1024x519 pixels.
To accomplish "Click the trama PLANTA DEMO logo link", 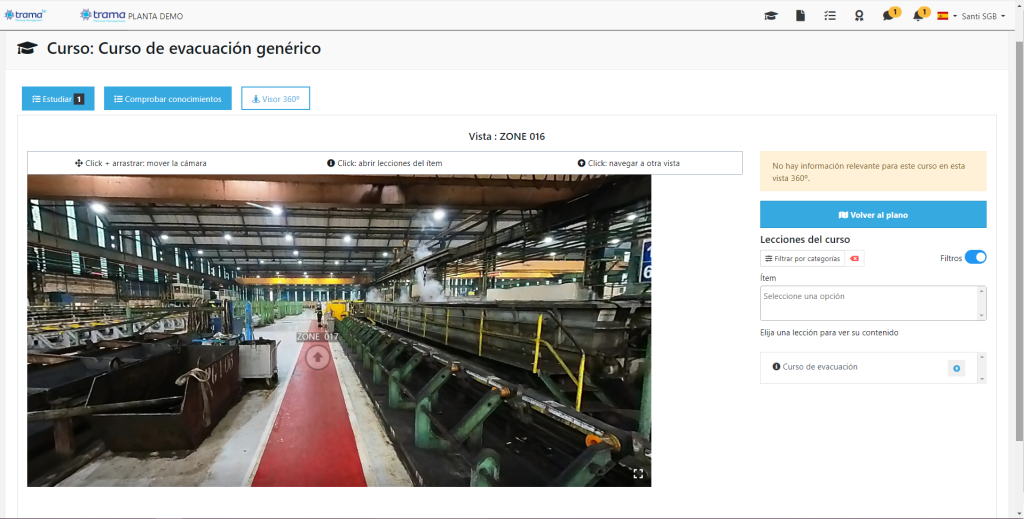I will coord(131,16).
